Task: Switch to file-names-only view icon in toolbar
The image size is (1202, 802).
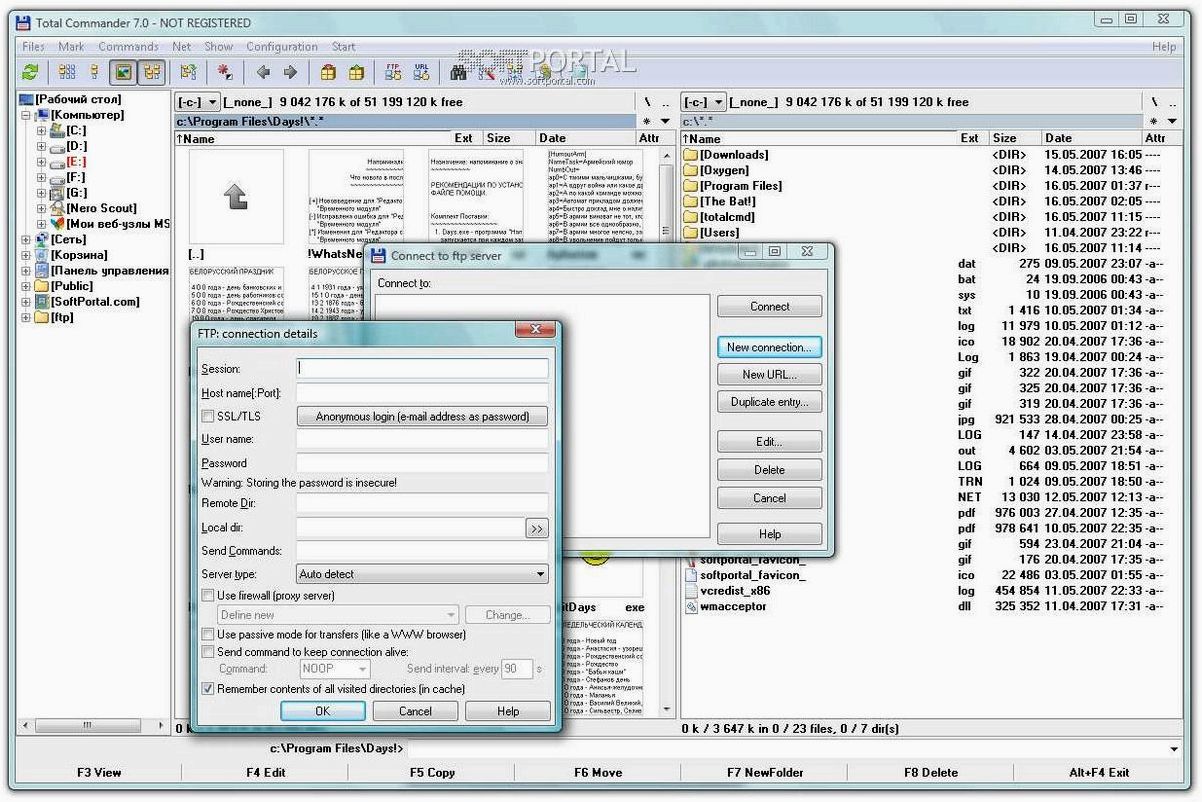Action: 67,72
